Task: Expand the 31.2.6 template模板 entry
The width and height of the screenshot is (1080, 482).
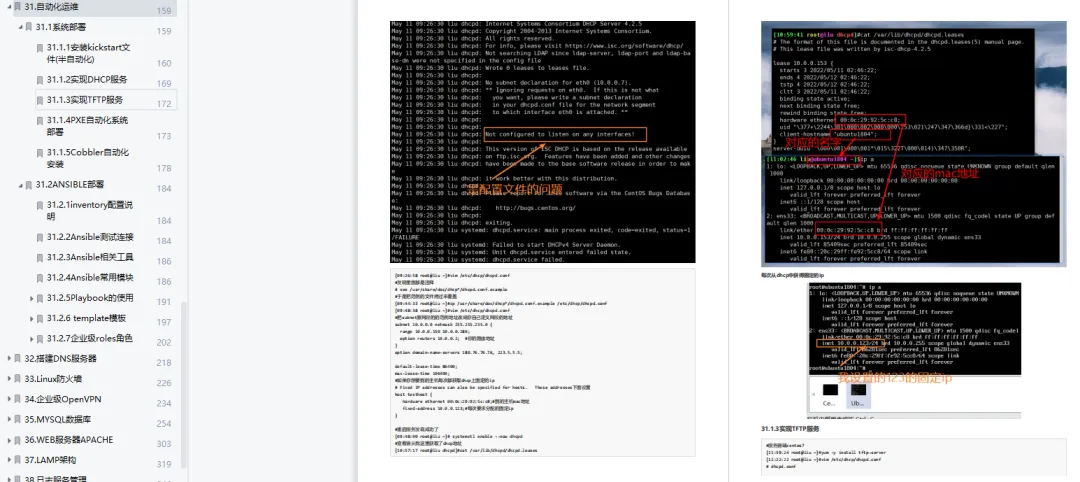Action: (32, 319)
